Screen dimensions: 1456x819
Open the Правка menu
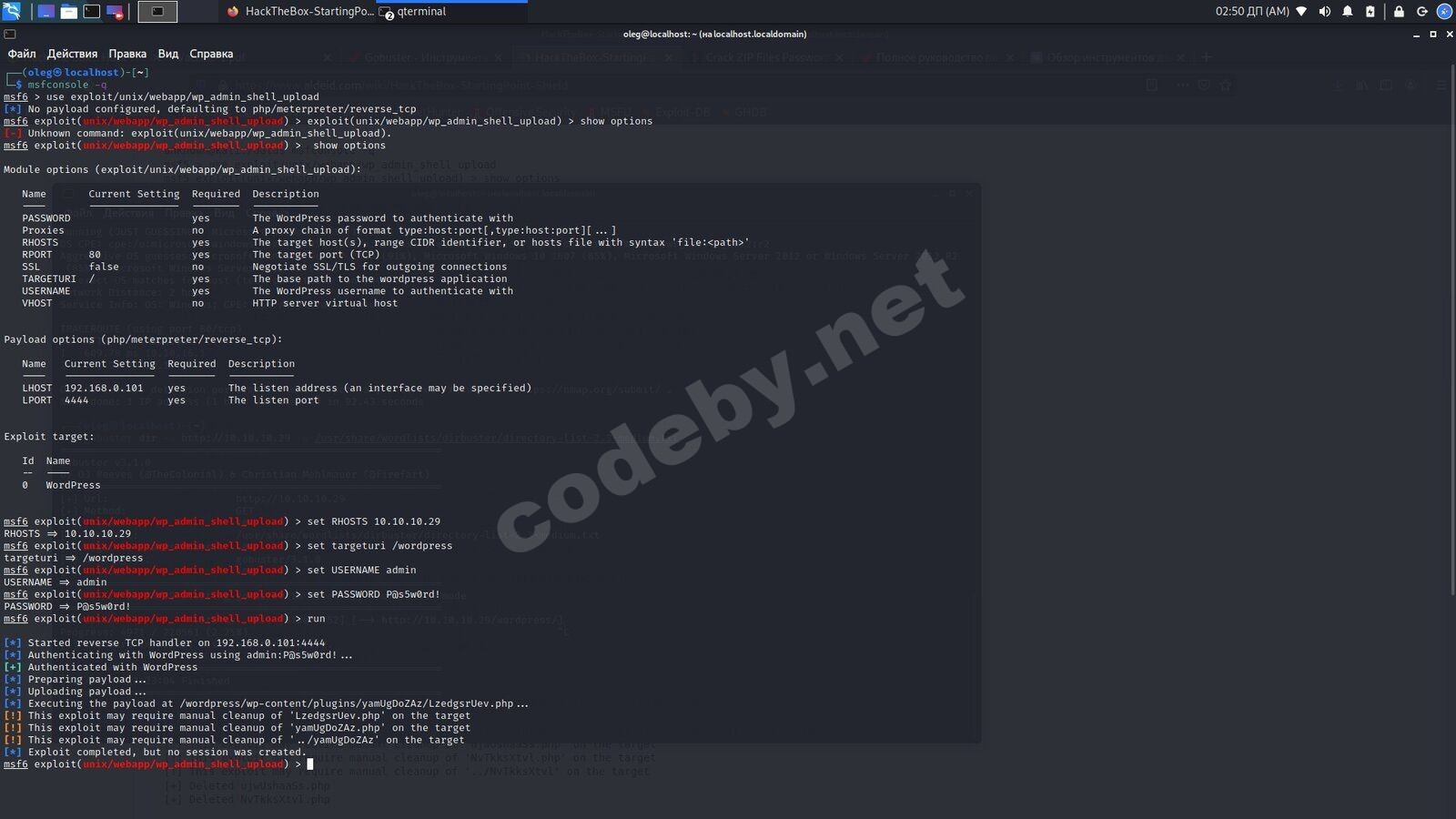coord(127,54)
